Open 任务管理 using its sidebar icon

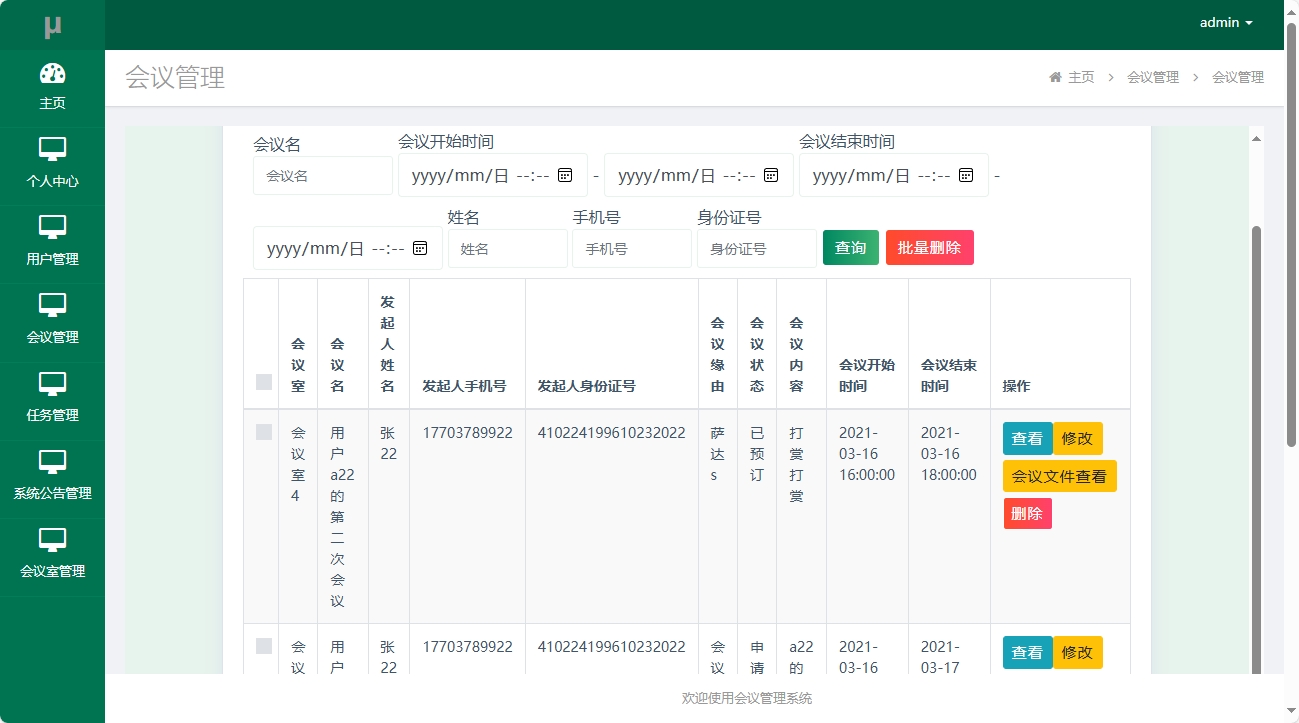pyautogui.click(x=52, y=384)
